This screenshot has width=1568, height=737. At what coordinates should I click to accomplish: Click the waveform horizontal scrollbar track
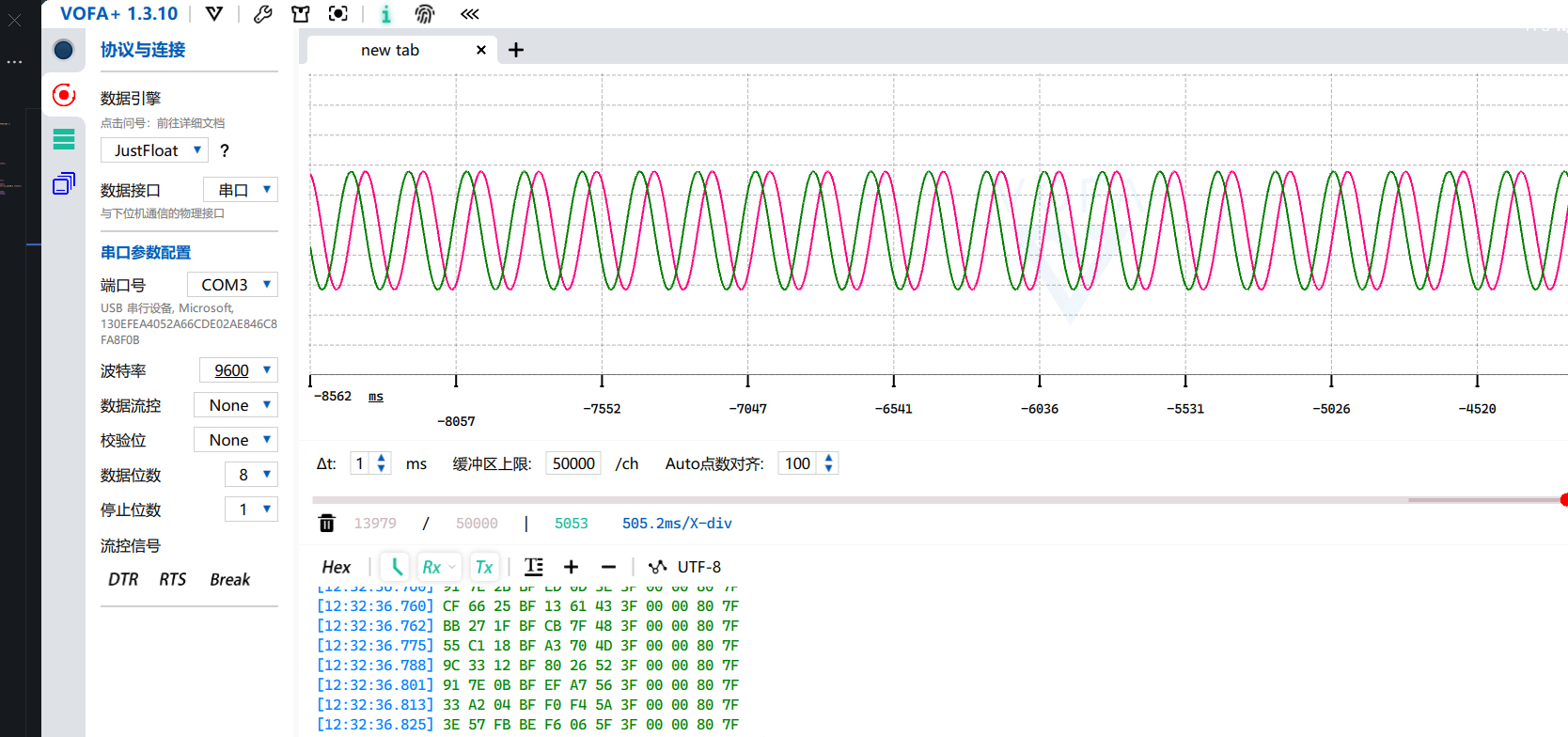[x=936, y=500]
